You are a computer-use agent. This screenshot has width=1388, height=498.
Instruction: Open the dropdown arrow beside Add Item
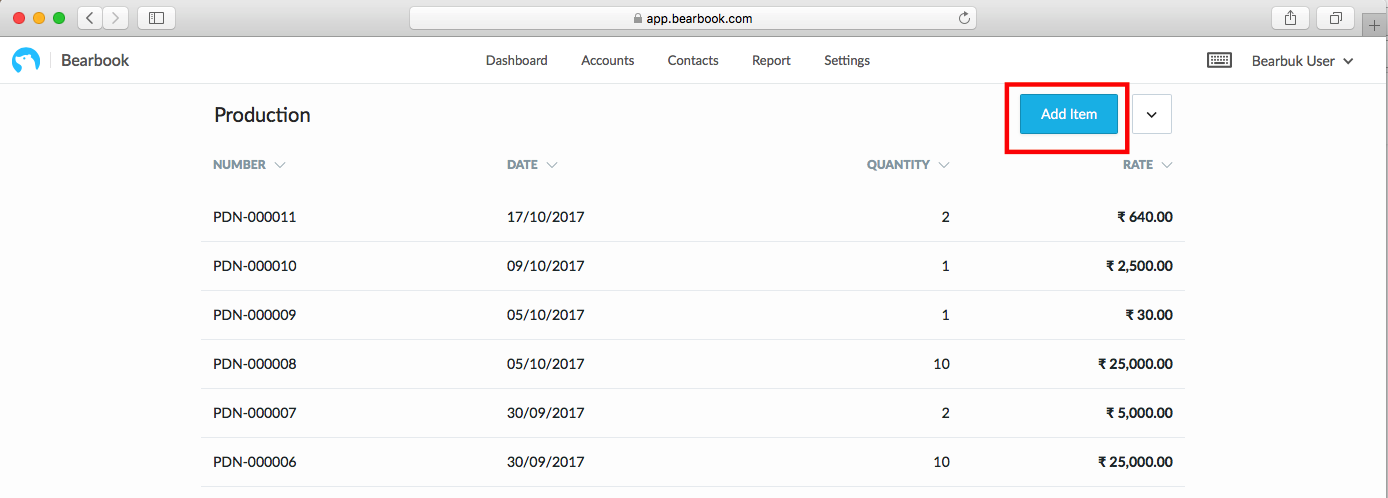click(x=1152, y=114)
